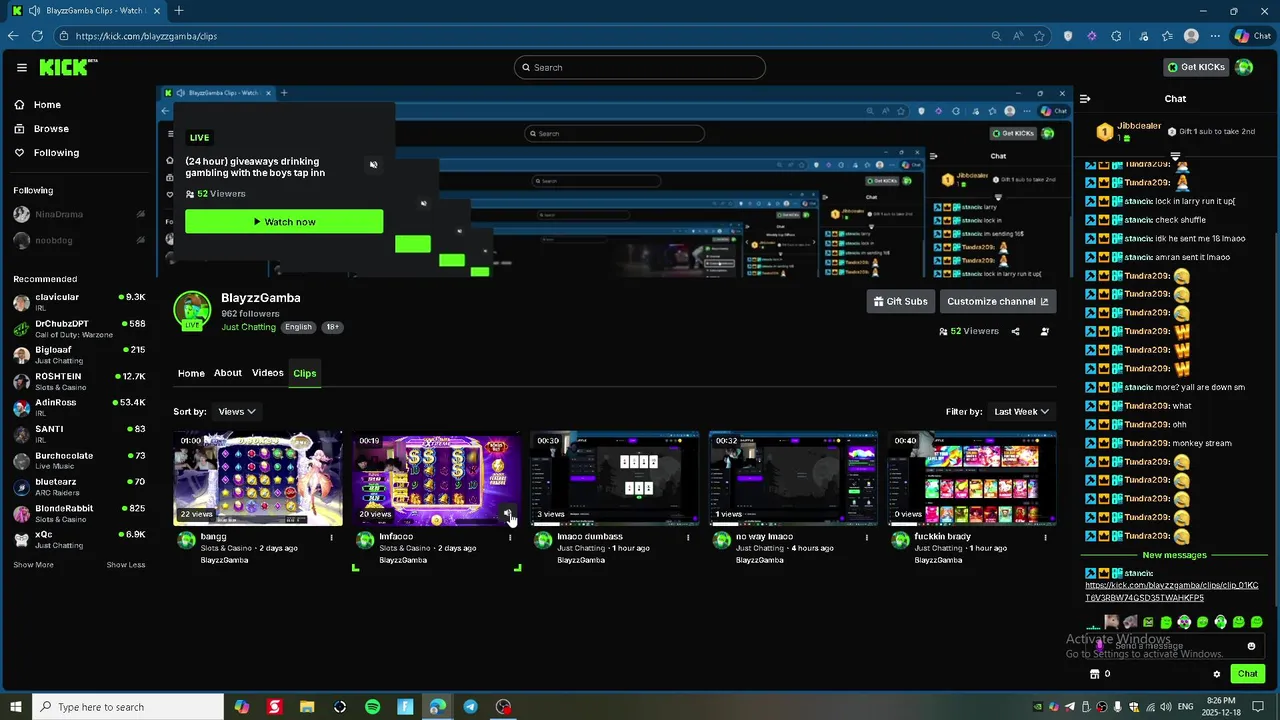The image size is (1280, 720).
Task: Open clavicular in Recommended channels
Action: [79, 302]
